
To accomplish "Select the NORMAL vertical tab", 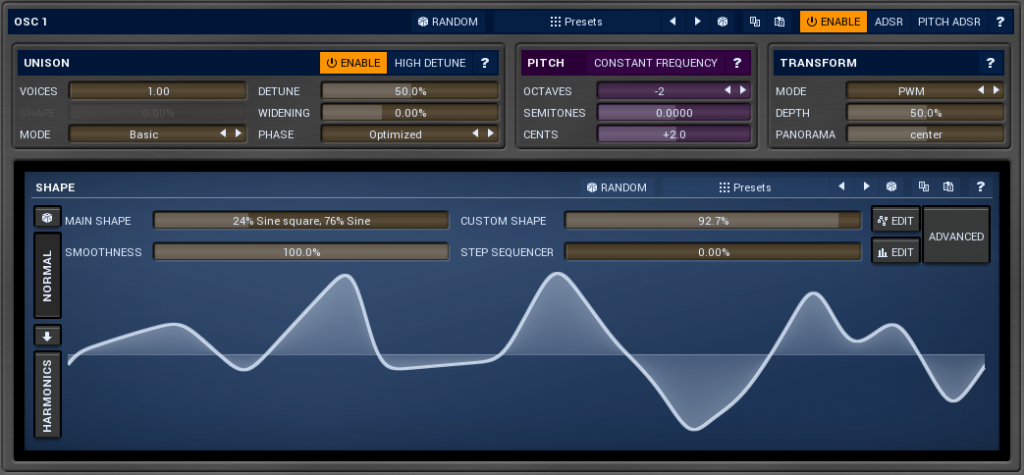I will pos(47,276).
